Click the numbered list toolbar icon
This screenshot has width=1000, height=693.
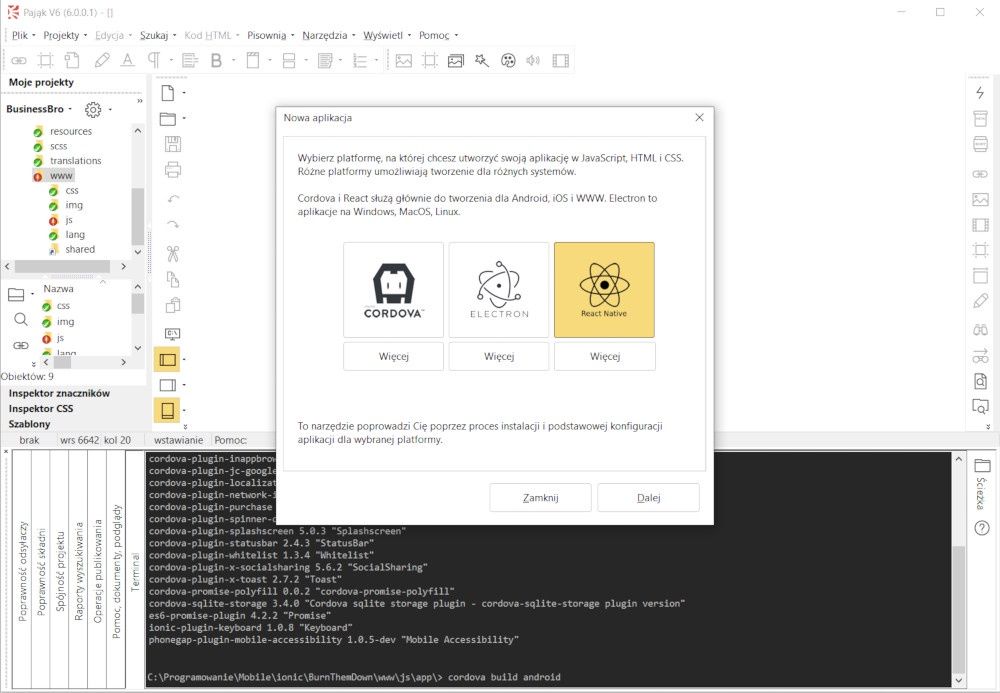[x=360, y=61]
